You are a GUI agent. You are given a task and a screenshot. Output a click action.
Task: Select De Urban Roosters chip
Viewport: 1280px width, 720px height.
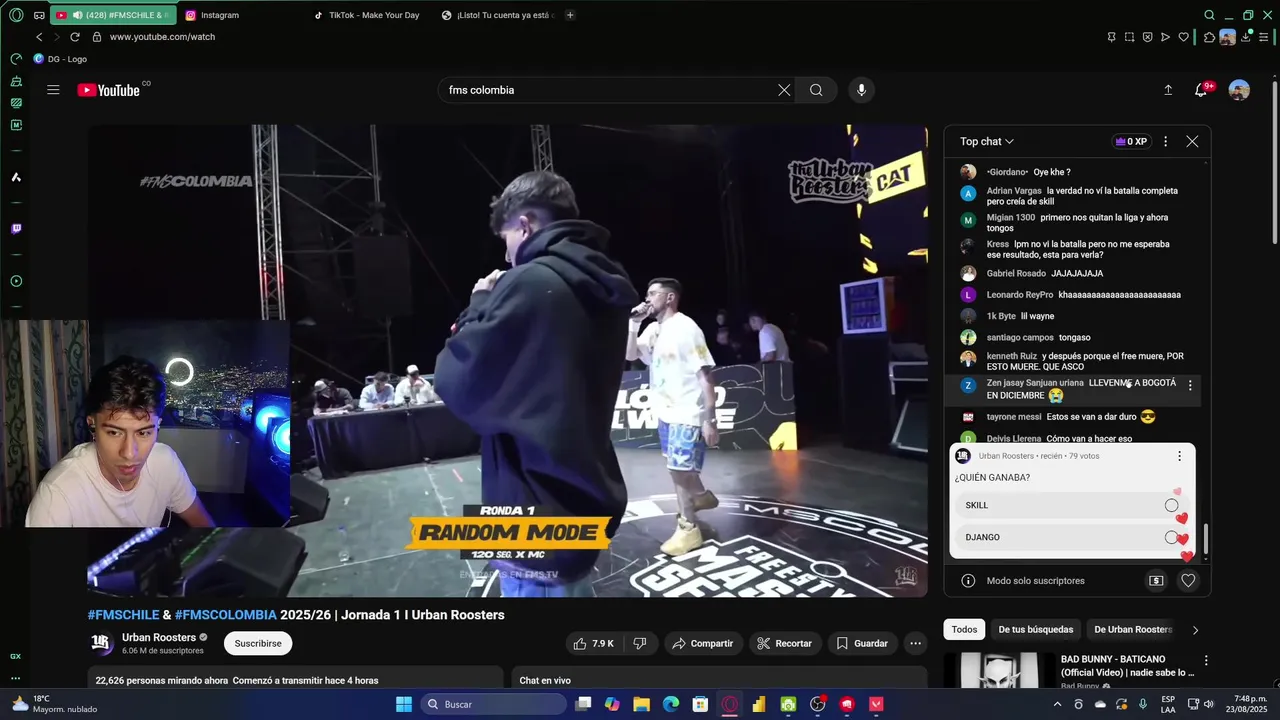pyautogui.click(x=1133, y=629)
